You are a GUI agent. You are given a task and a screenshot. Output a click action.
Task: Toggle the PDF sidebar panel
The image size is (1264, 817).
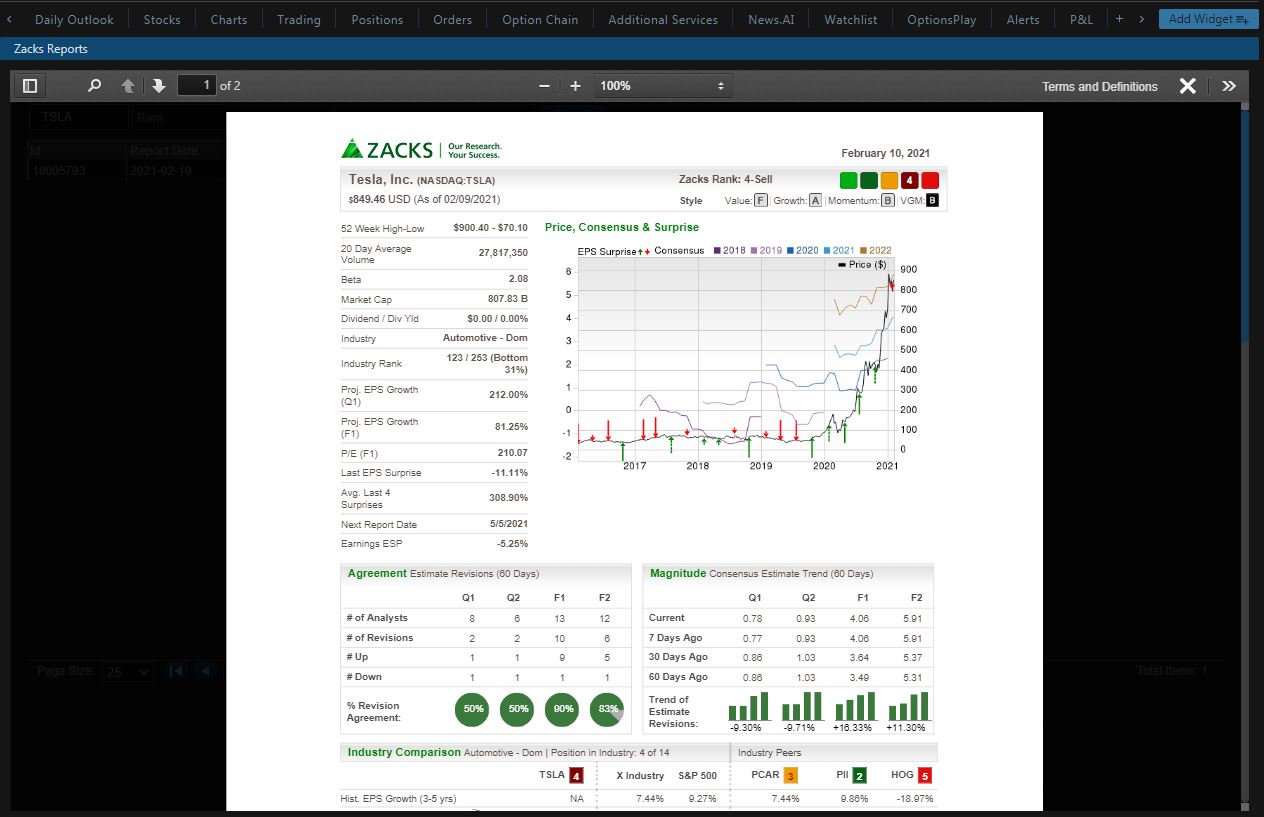tap(29, 85)
